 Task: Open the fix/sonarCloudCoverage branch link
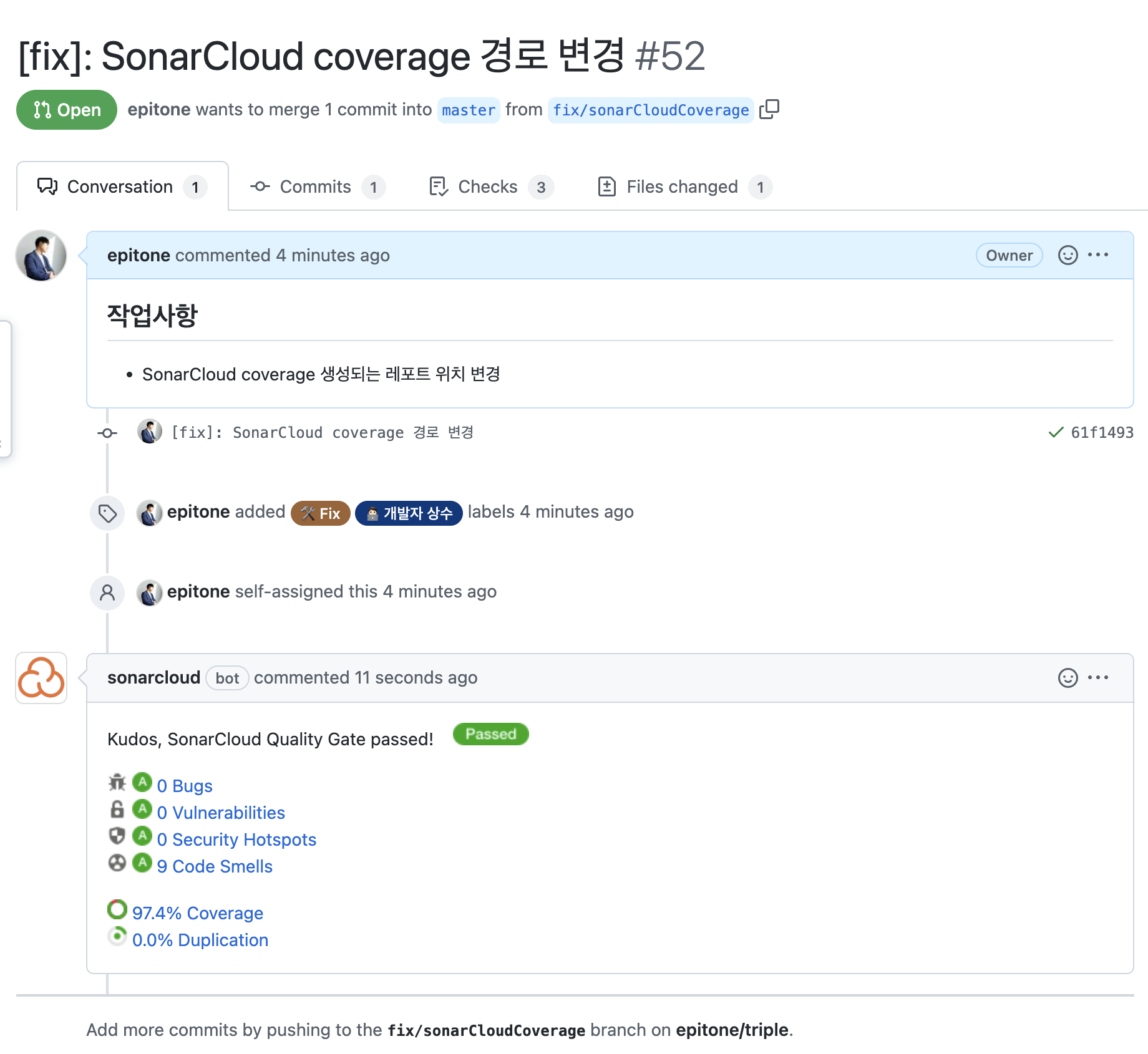(x=651, y=110)
